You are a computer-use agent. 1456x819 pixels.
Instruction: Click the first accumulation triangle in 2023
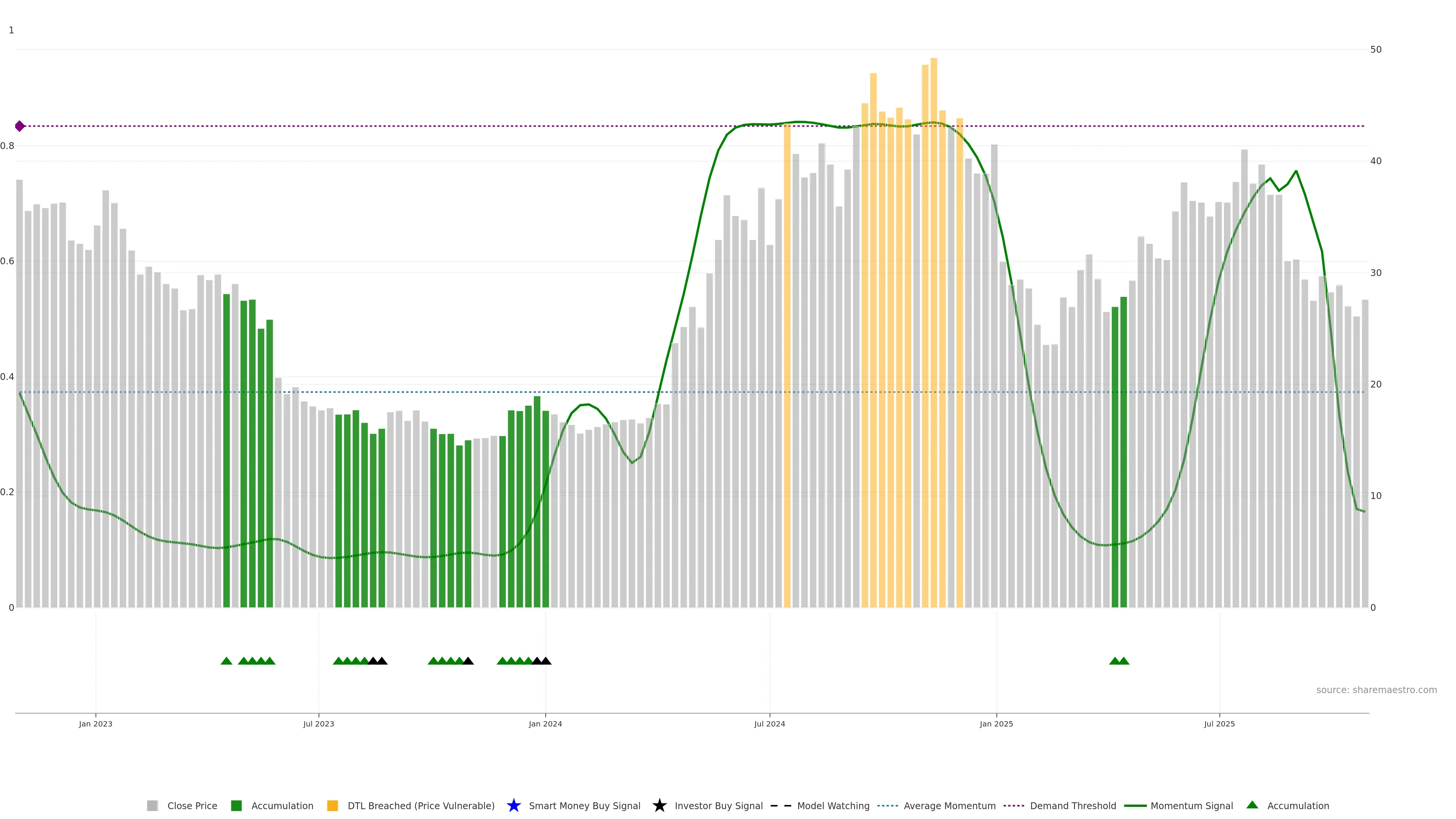(226, 661)
